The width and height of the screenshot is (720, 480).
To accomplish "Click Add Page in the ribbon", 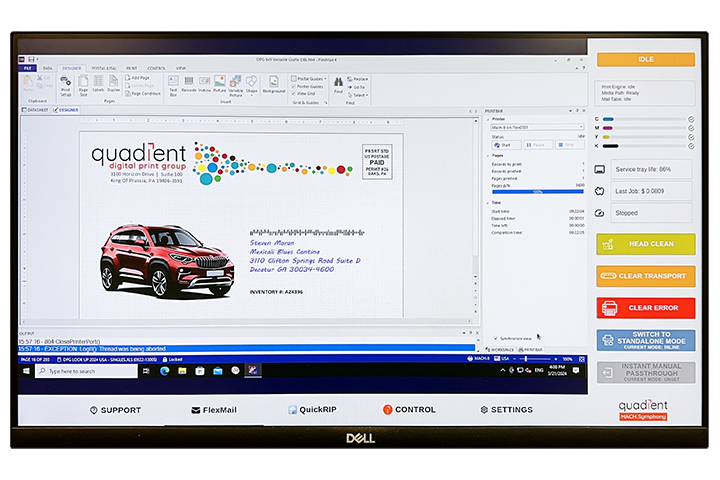I will coord(137,78).
